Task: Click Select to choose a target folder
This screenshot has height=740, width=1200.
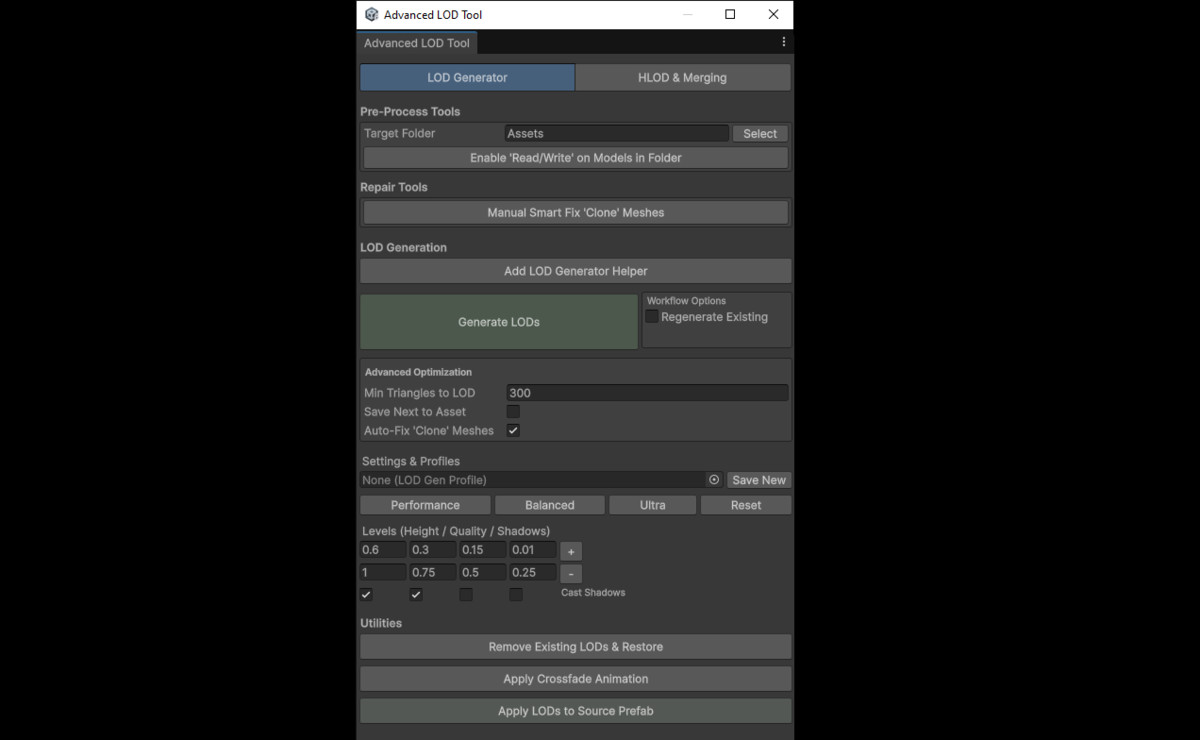Action: (759, 133)
